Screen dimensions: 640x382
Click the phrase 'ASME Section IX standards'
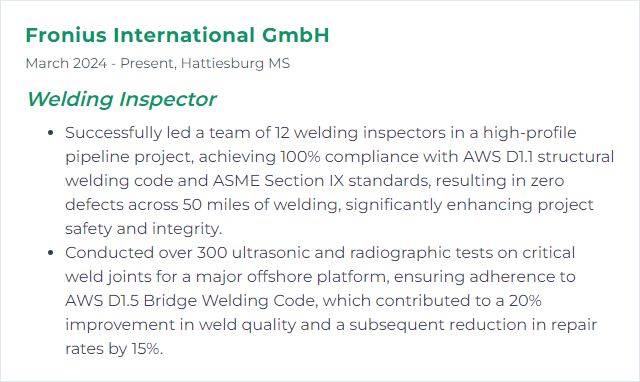pyautogui.click(x=321, y=181)
